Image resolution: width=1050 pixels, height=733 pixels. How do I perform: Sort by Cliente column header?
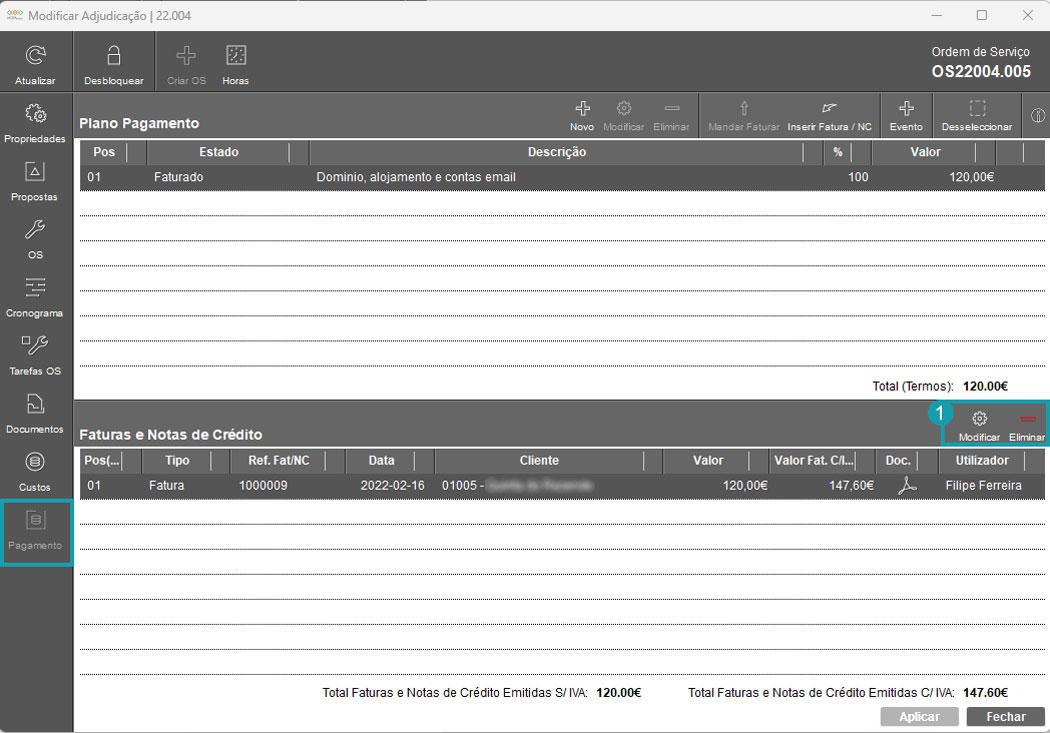[x=539, y=461]
